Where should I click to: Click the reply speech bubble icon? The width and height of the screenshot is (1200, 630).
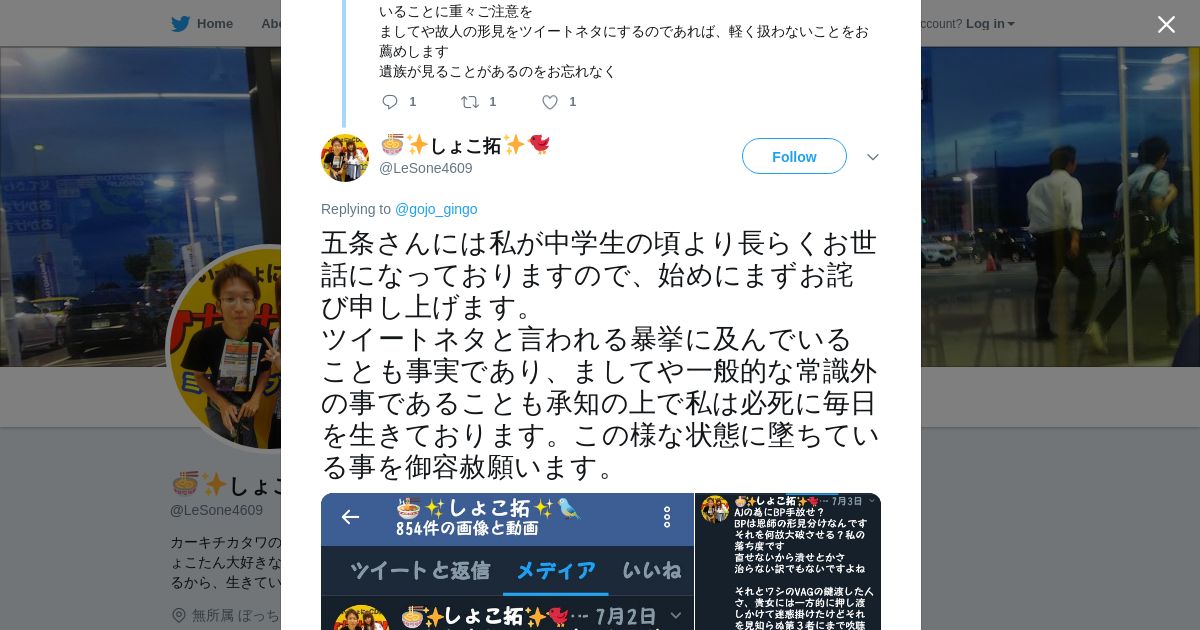(x=390, y=102)
